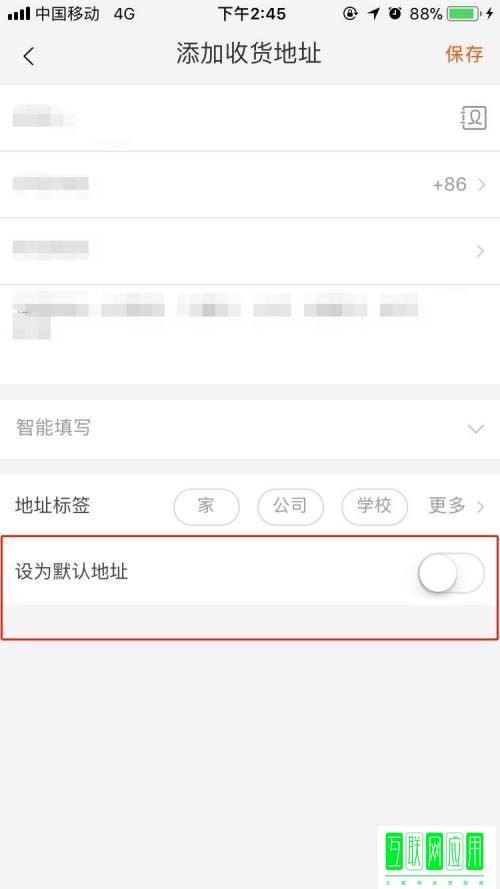Screen dimensions: 500x889
Task: Tap the cellular signal bars icon
Action: click(x=19, y=14)
